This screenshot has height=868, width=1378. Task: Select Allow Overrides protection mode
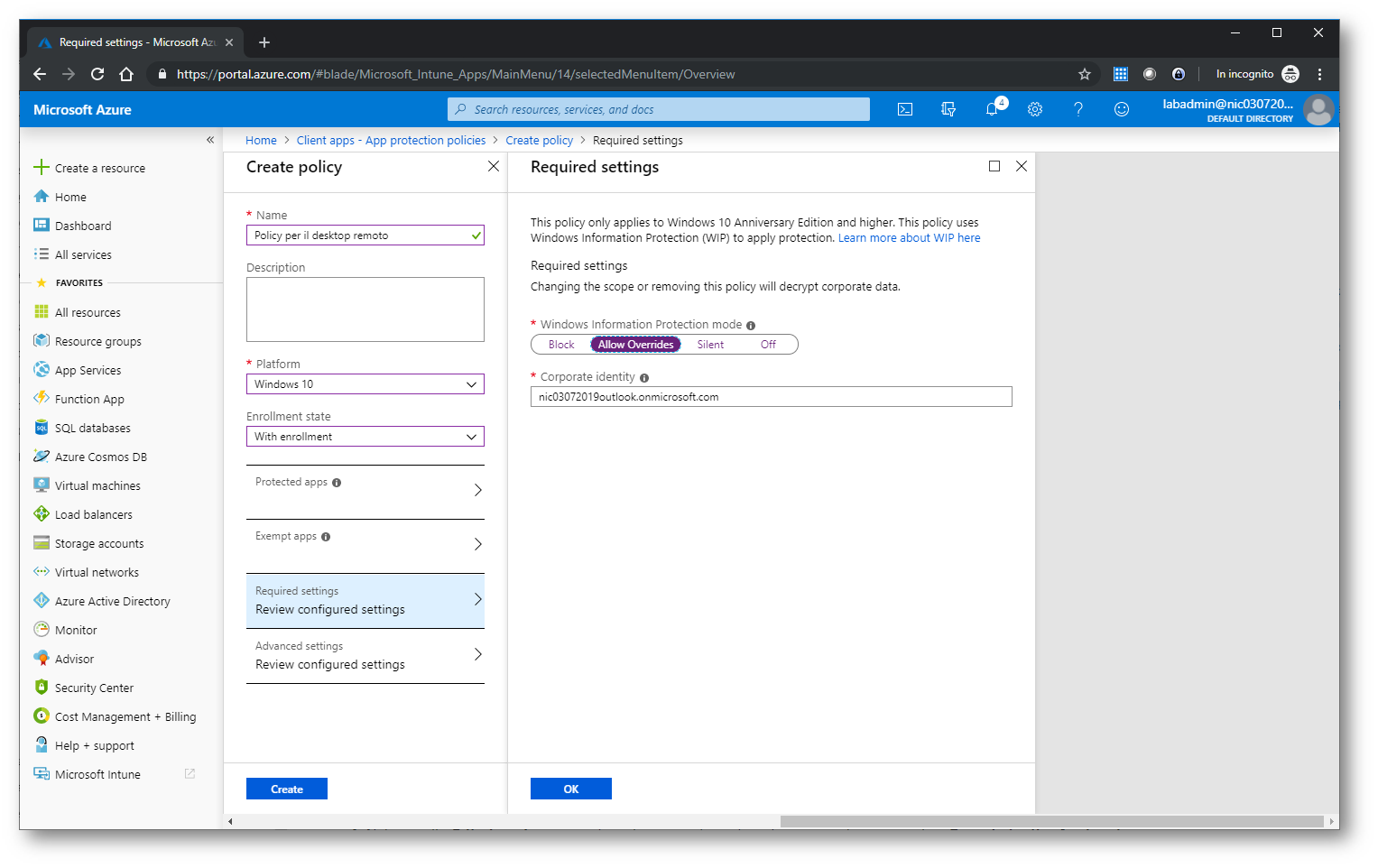click(635, 345)
